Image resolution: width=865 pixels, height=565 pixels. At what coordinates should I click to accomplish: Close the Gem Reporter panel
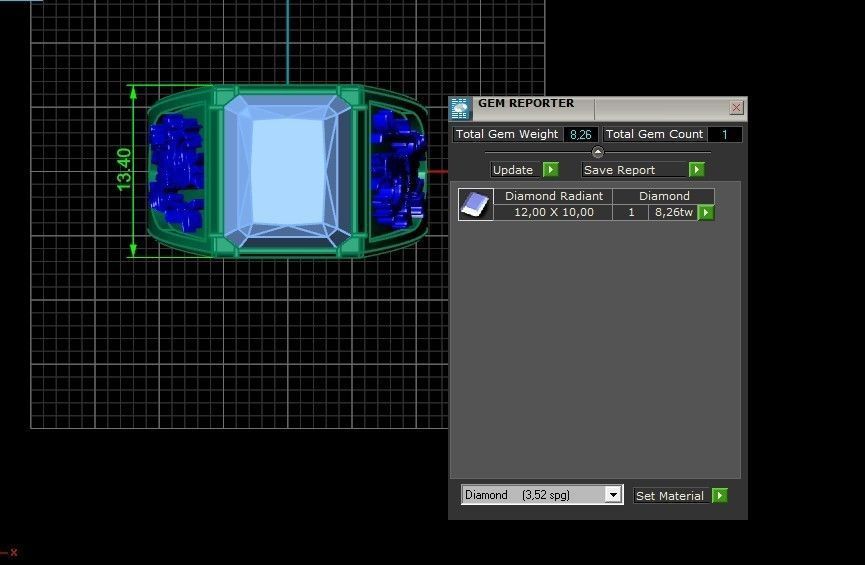(x=736, y=108)
